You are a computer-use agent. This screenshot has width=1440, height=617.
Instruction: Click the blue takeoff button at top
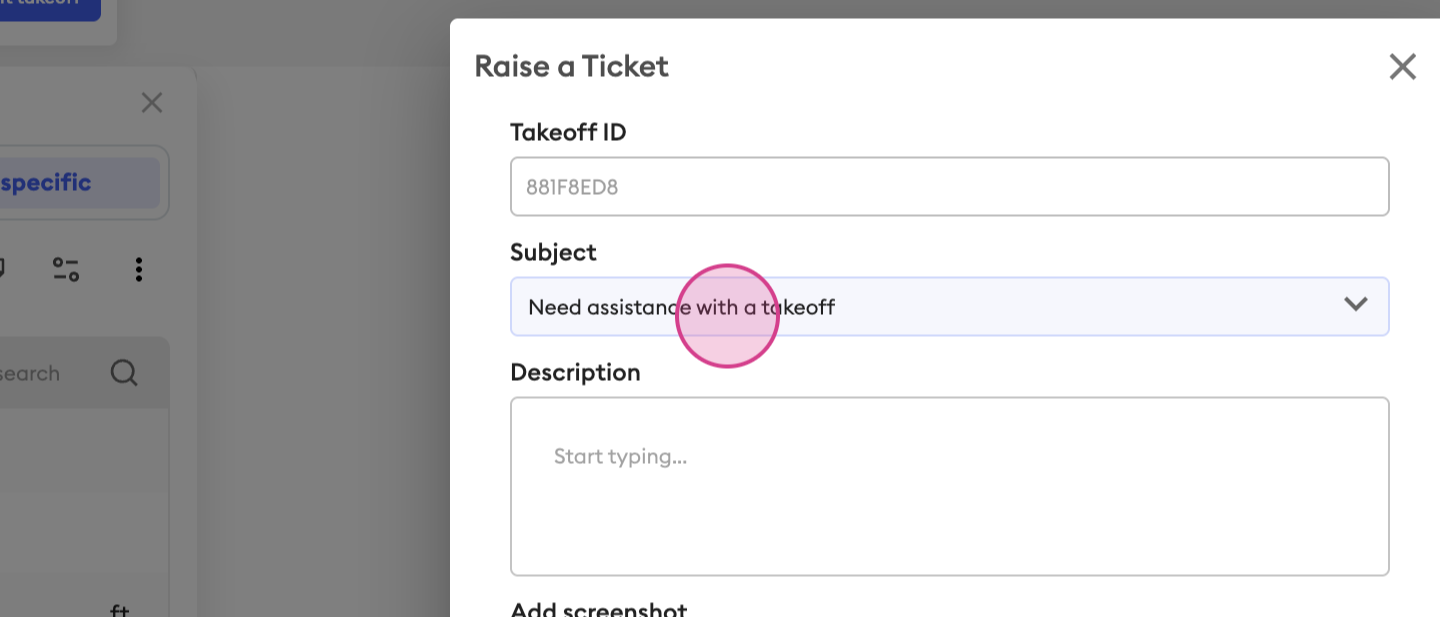tap(50, 10)
